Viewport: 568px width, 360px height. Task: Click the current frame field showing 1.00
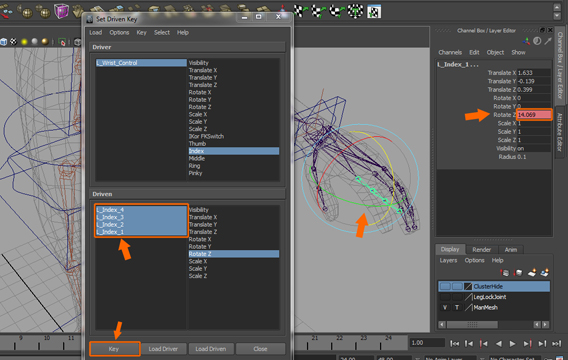click(x=427, y=343)
